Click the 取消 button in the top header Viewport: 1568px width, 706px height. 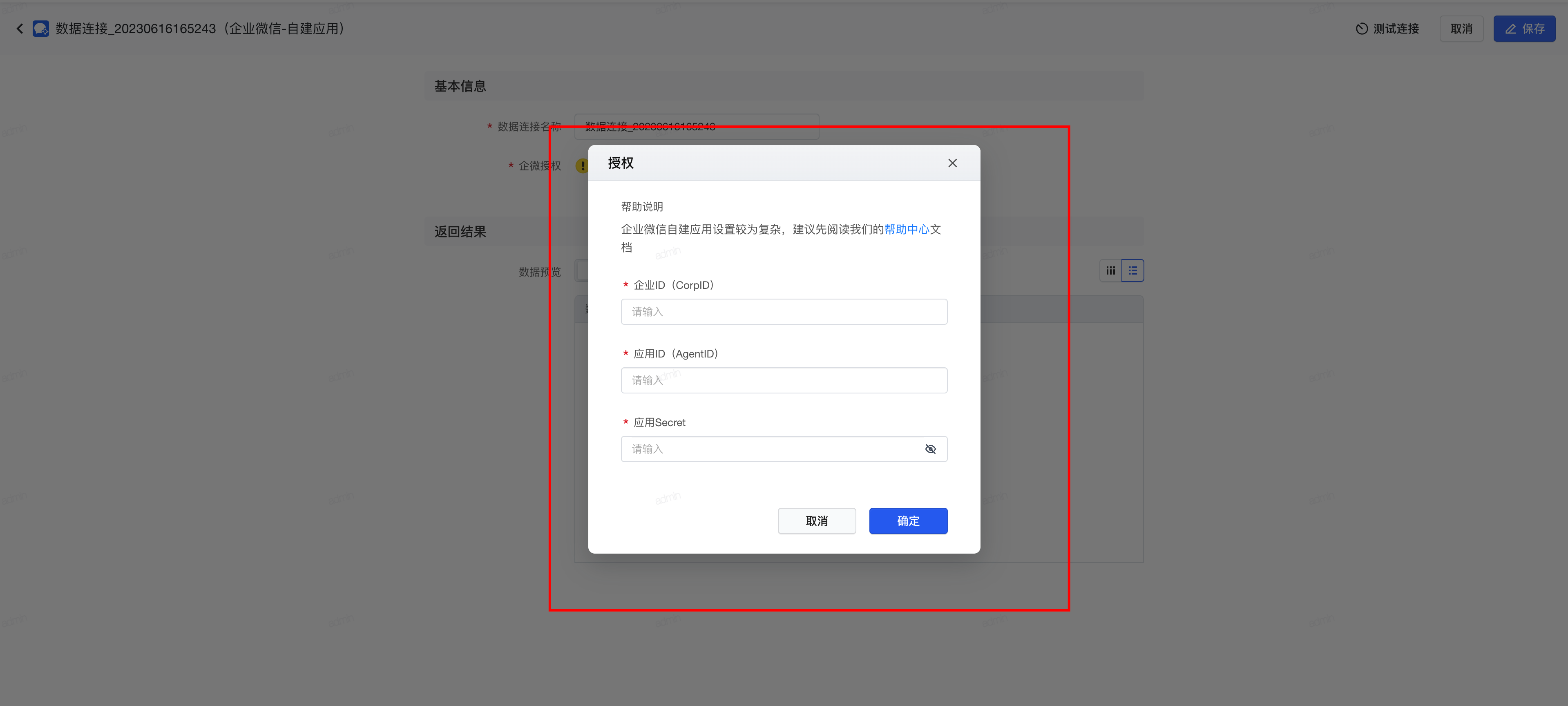pyautogui.click(x=1461, y=29)
